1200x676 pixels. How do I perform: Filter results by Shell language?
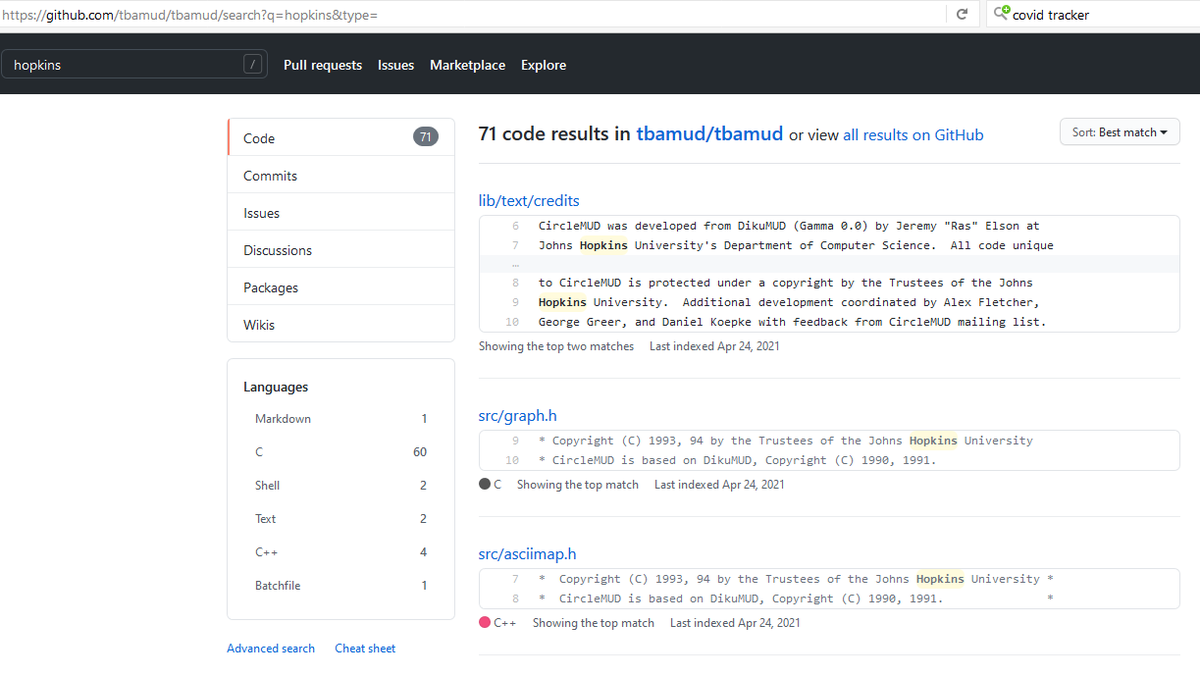point(341,485)
